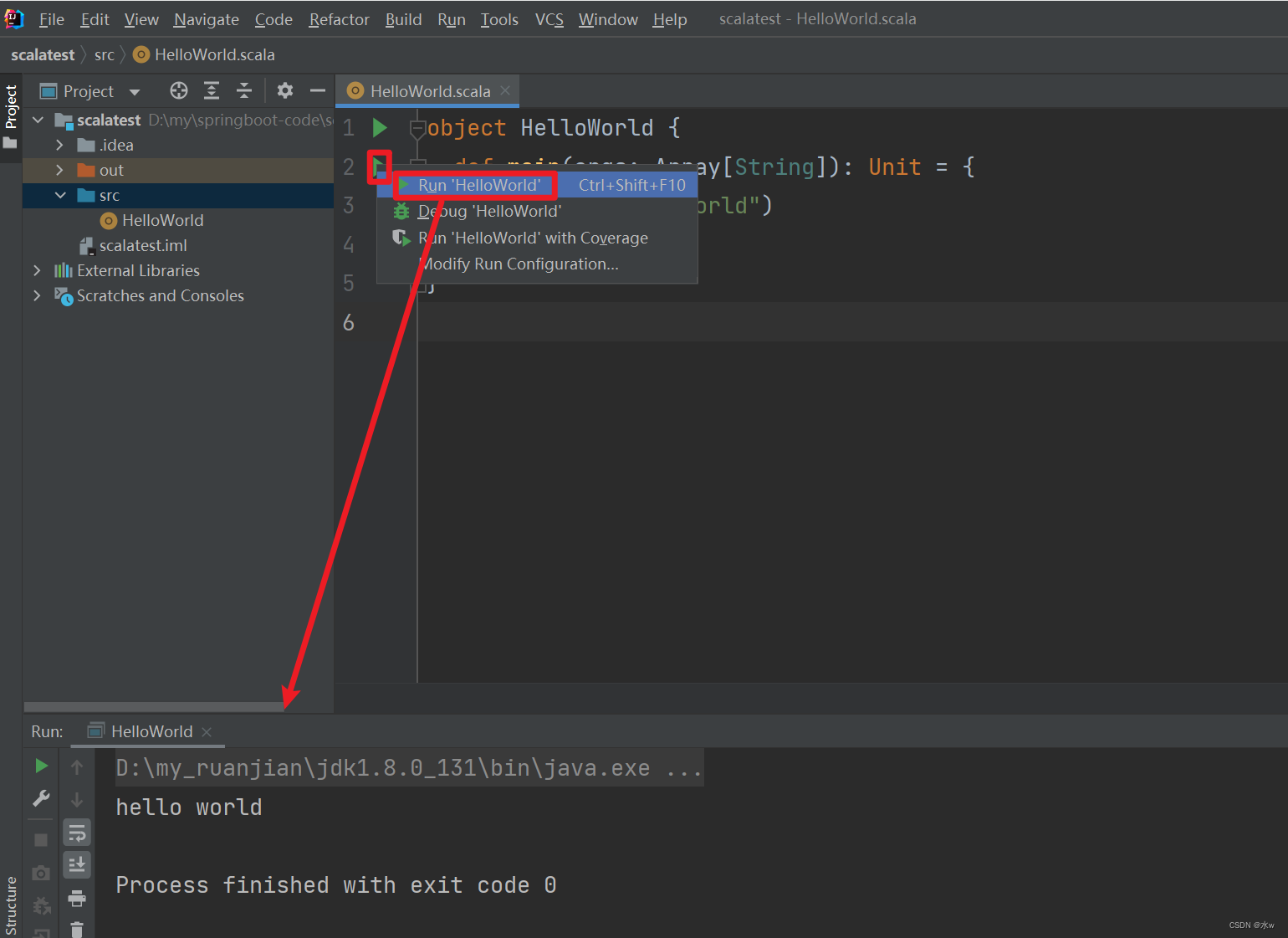Click the Expand All icon in Project toolbar
Screen dimensions: 1288x938
(212, 90)
